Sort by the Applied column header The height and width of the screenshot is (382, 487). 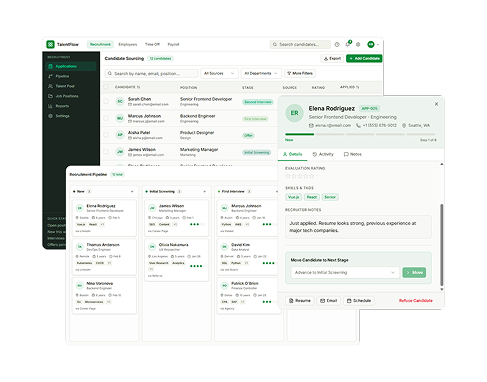click(x=349, y=87)
